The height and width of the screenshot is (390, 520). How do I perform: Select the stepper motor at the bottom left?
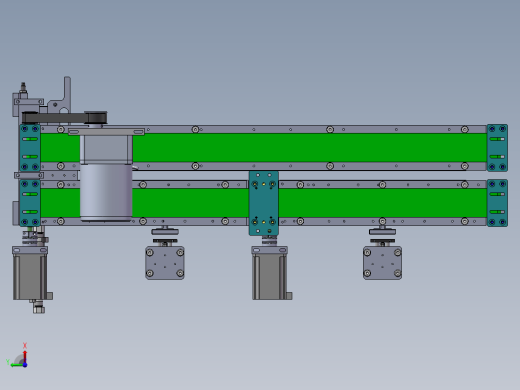[31, 273]
